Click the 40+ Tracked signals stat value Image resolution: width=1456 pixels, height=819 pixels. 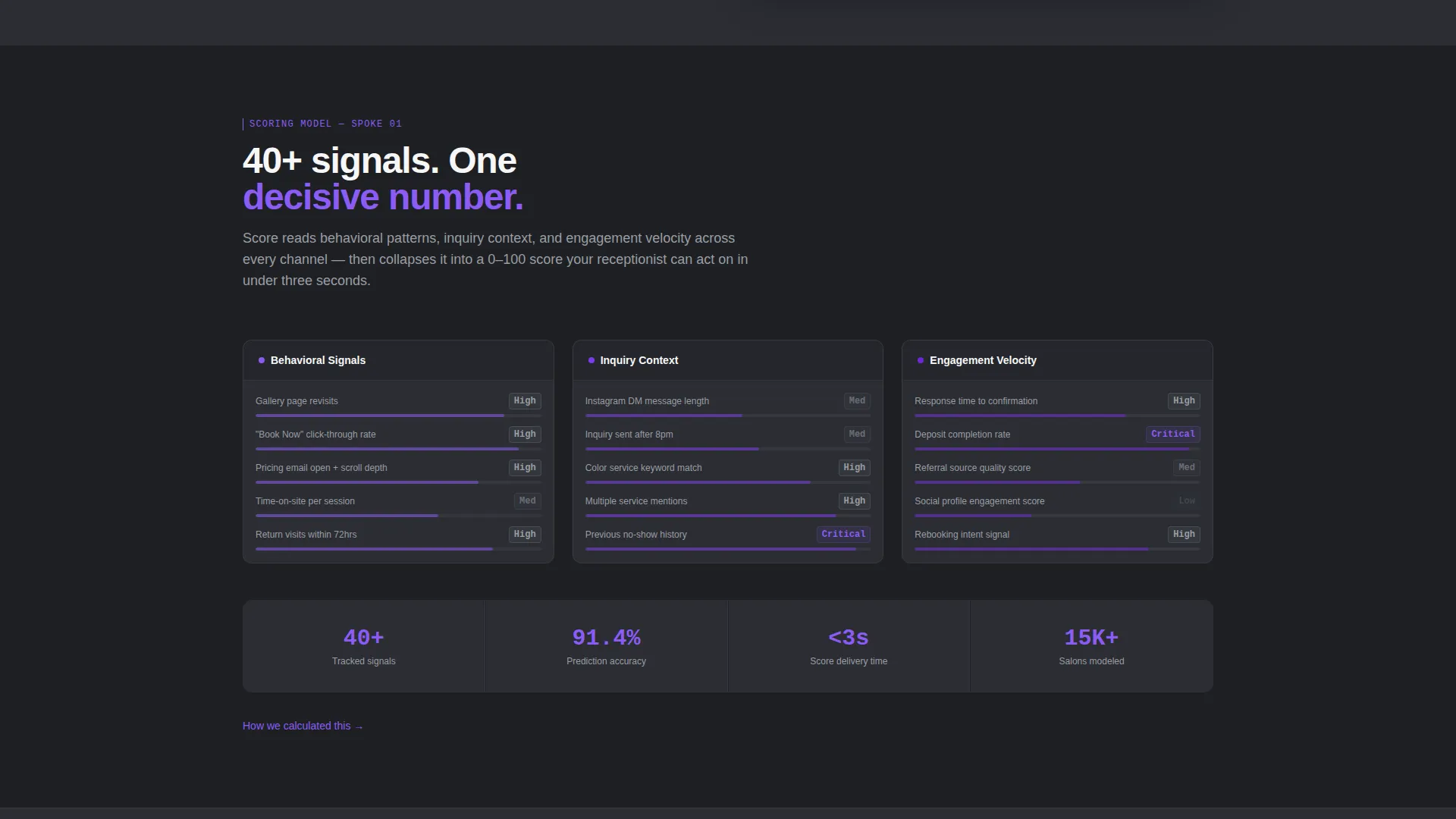click(364, 638)
